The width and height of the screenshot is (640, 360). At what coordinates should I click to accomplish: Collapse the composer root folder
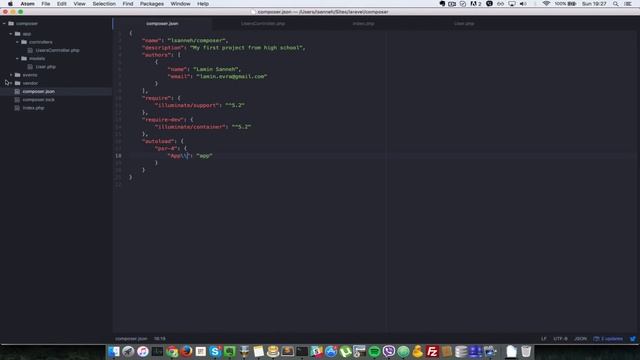coord(4,24)
